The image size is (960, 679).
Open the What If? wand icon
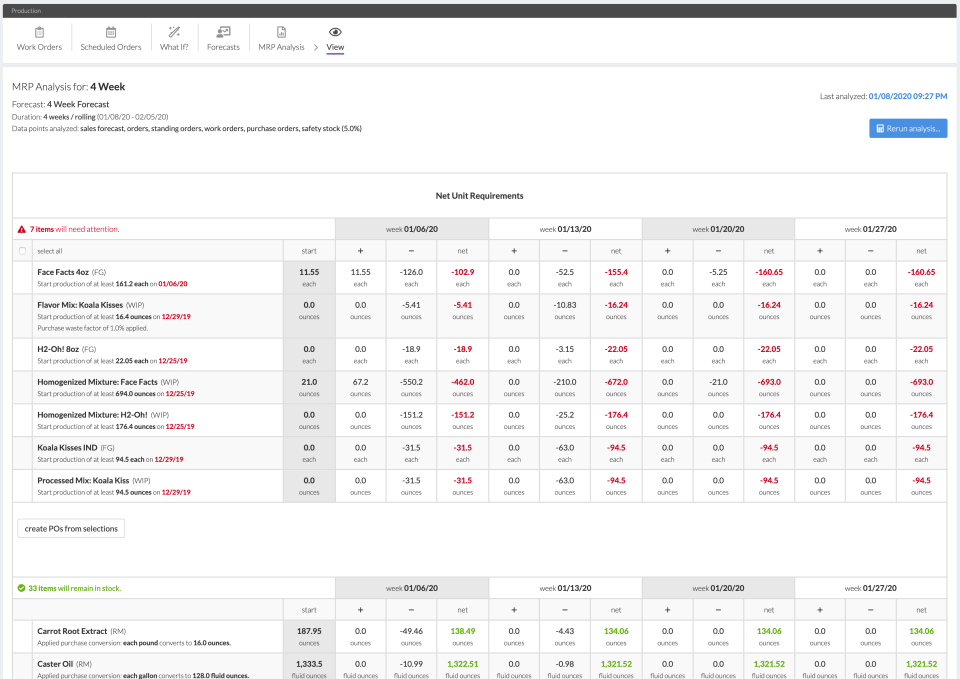click(174, 32)
